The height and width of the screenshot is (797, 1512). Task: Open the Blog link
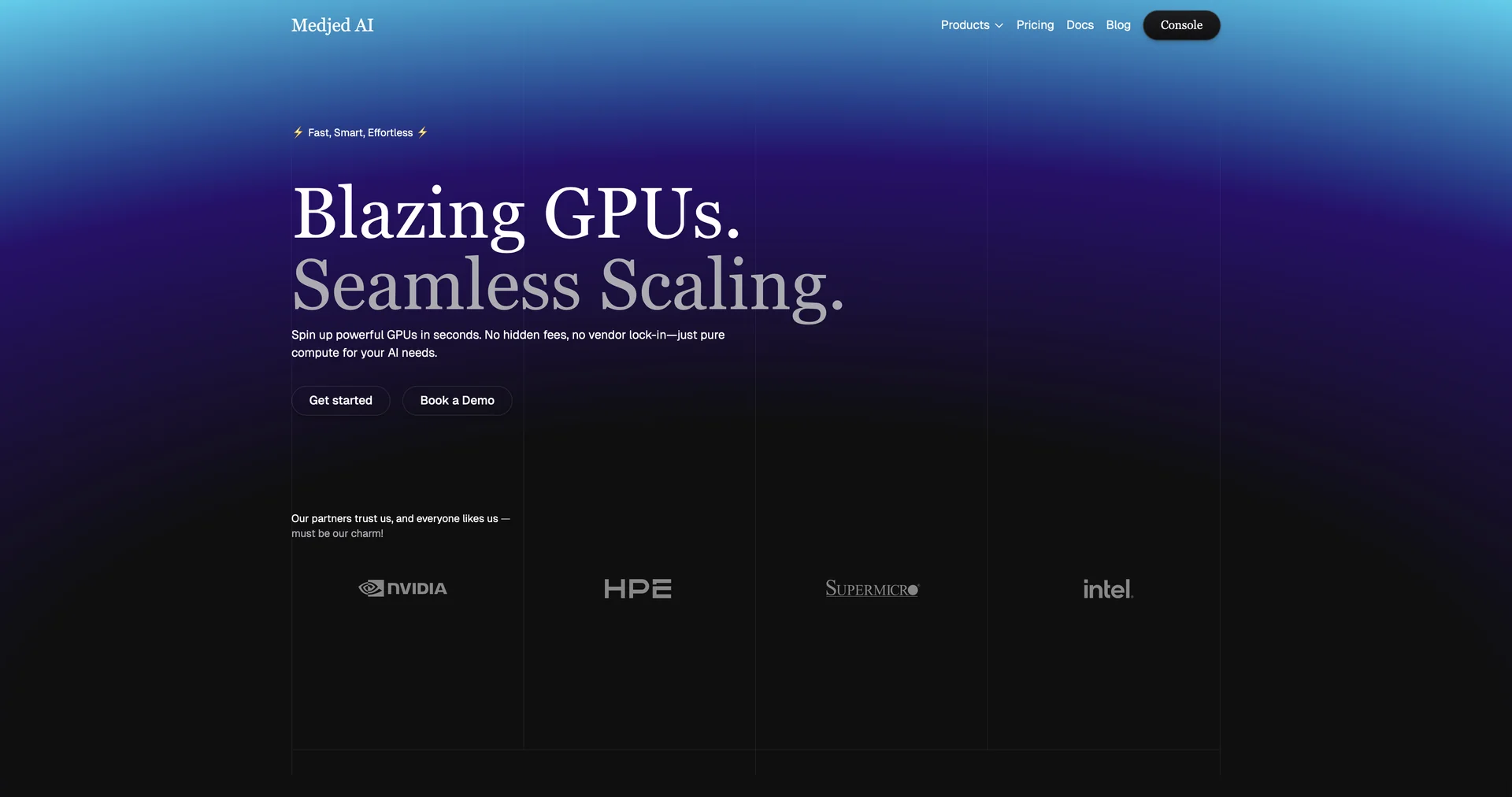click(x=1117, y=25)
